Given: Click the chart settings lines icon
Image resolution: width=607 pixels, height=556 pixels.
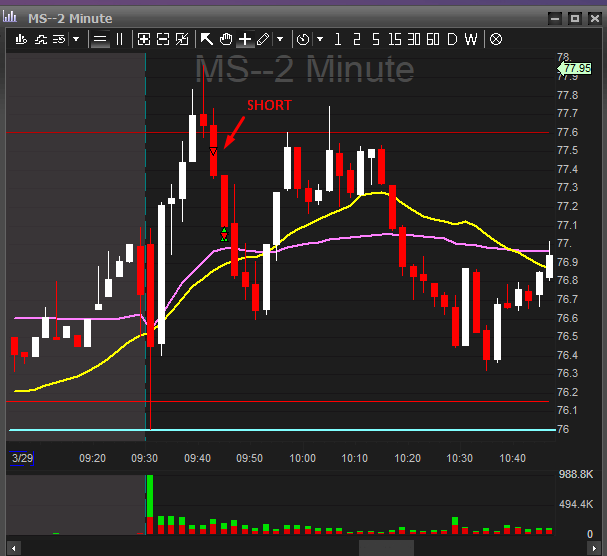Looking at the screenshot, I should (59, 39).
